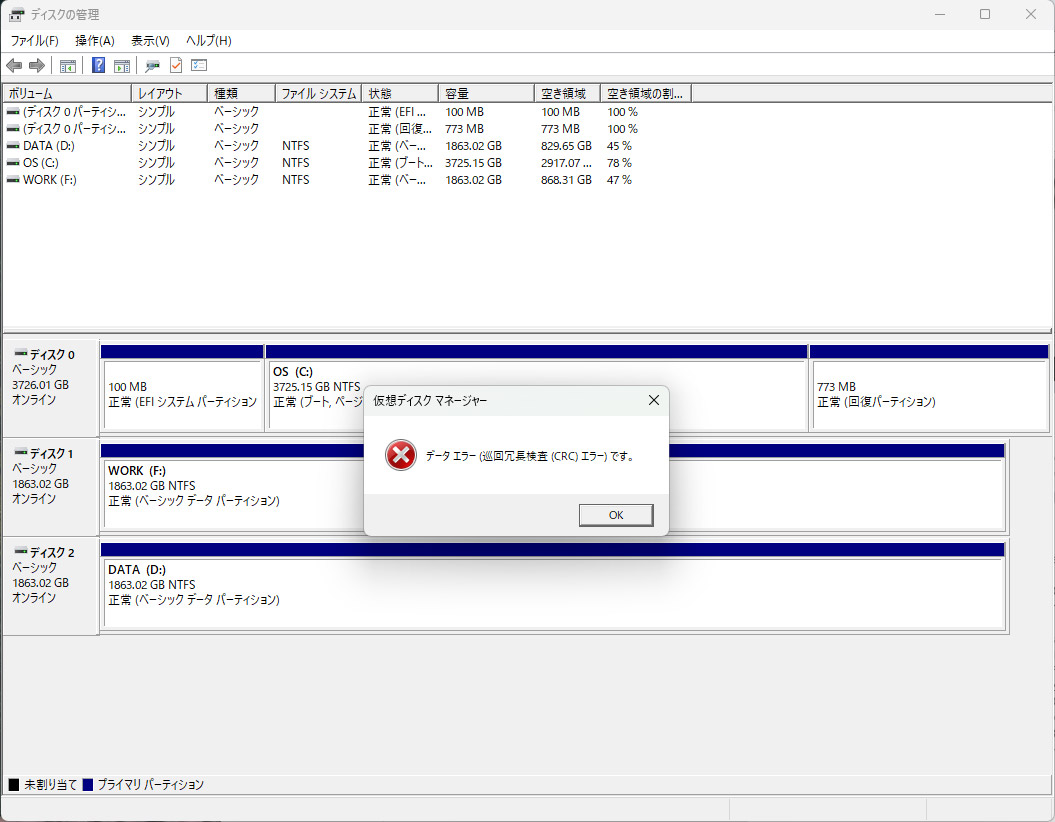1055x822 pixels.
Task: Click the Back arrow toolbar icon
Action: [14, 65]
